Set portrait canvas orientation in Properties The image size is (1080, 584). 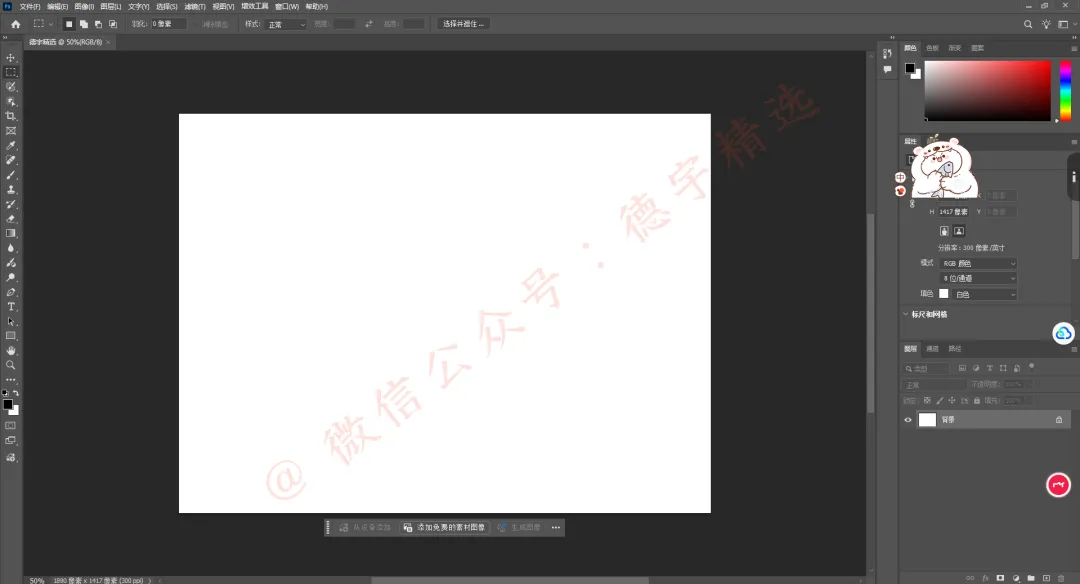coord(944,231)
